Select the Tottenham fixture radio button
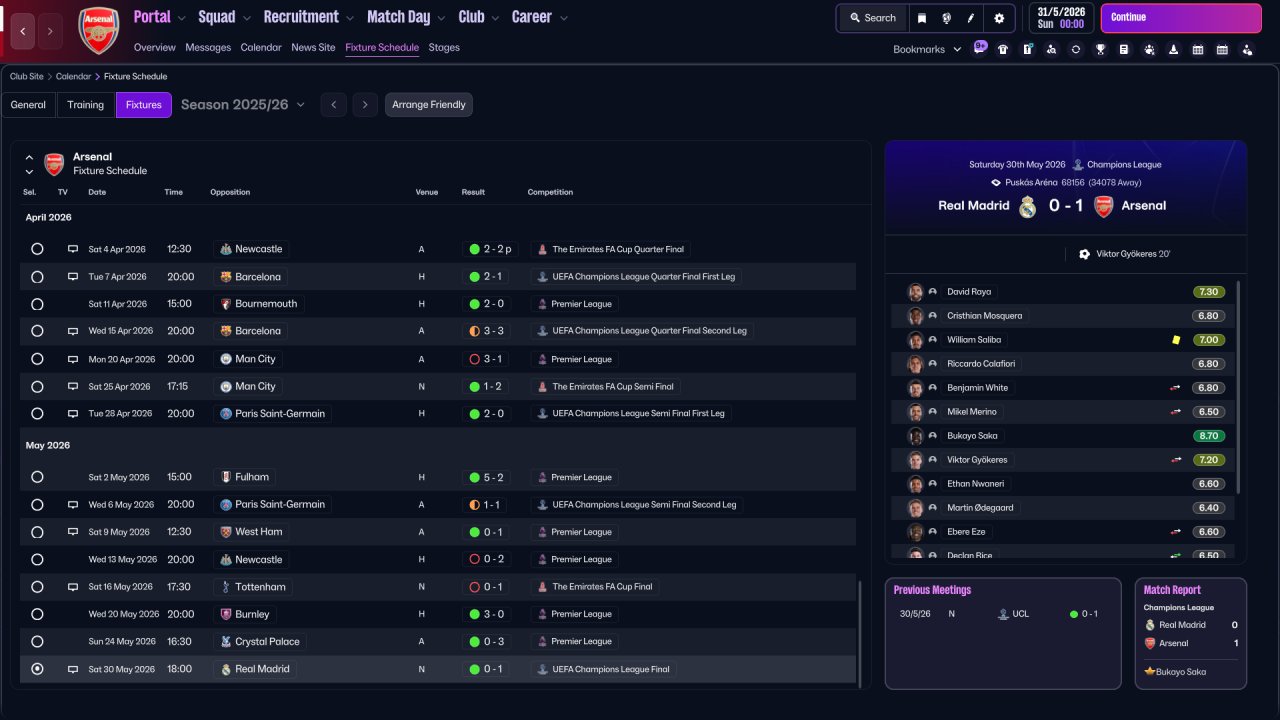1280x720 pixels. pyautogui.click(x=37, y=587)
